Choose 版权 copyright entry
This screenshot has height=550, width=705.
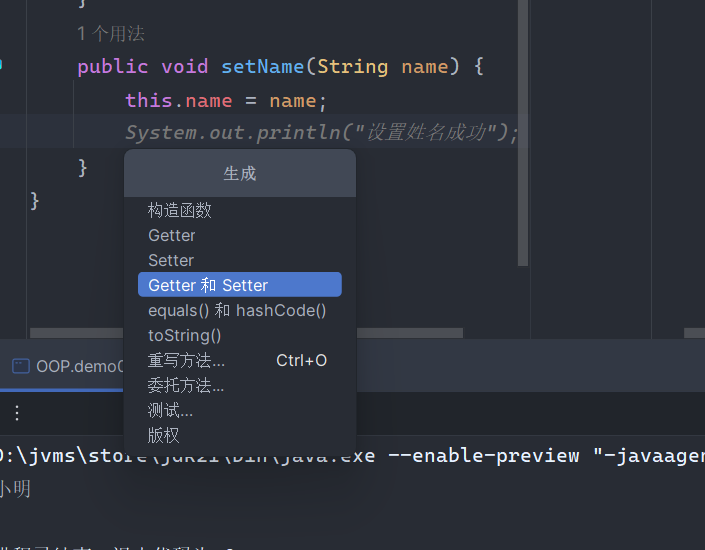[x=164, y=436]
